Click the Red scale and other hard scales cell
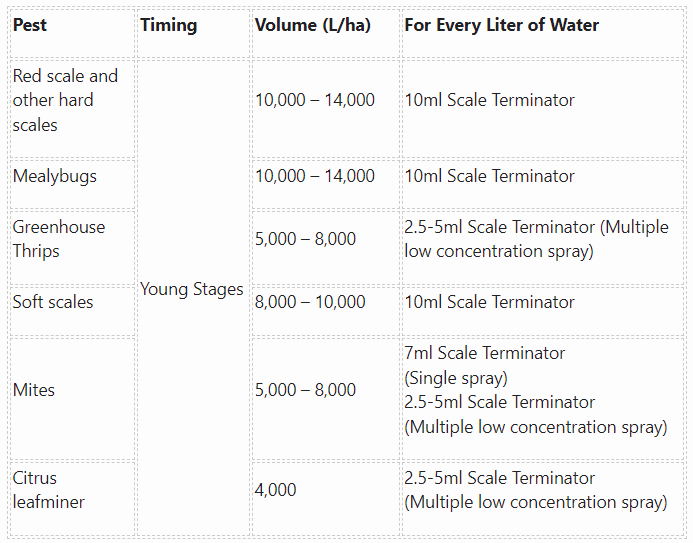Viewport: 693px width, 543px height. [72, 108]
